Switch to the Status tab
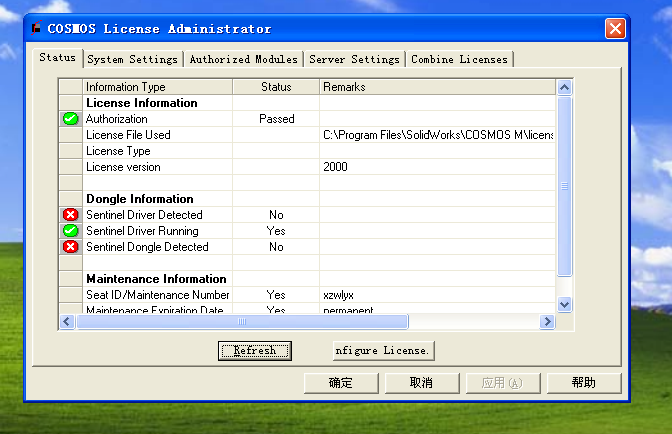Viewport: 672px width, 434px height. 57,57
